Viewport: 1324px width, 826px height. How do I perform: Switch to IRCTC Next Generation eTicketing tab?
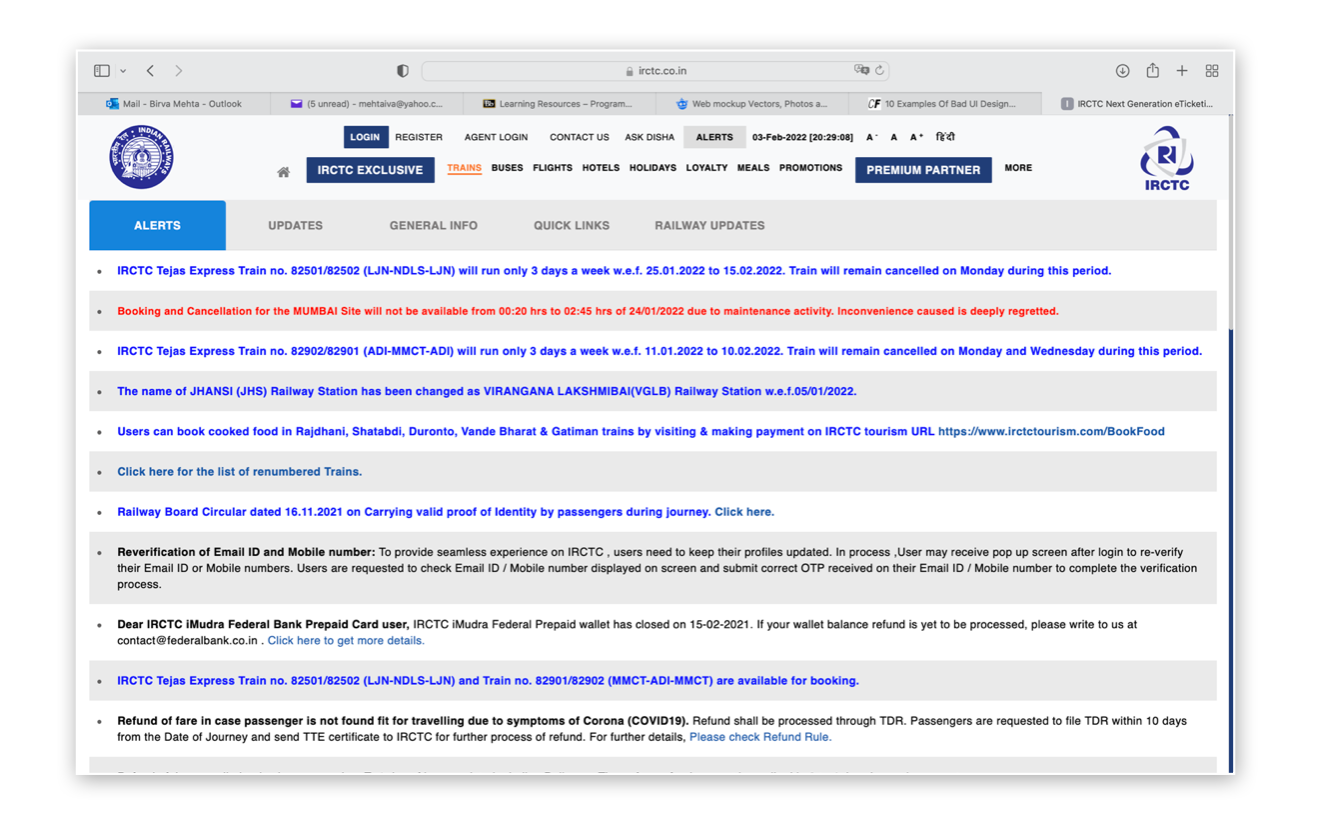(x=1136, y=103)
